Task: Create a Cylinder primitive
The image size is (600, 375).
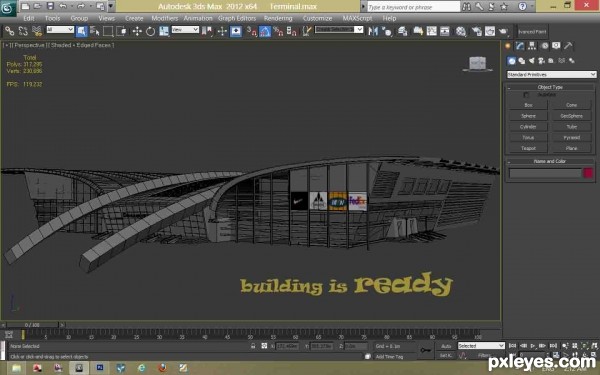Action: (x=528, y=127)
